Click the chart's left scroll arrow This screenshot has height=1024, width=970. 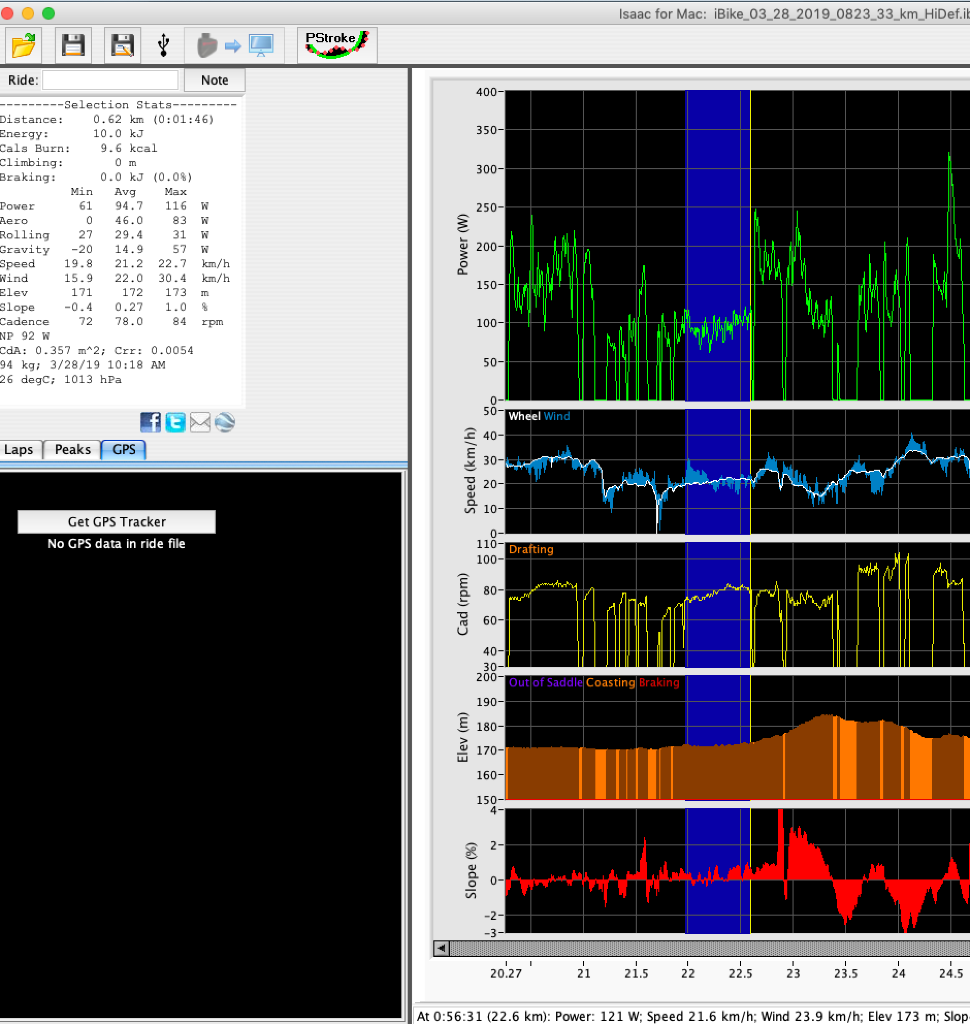click(x=441, y=947)
